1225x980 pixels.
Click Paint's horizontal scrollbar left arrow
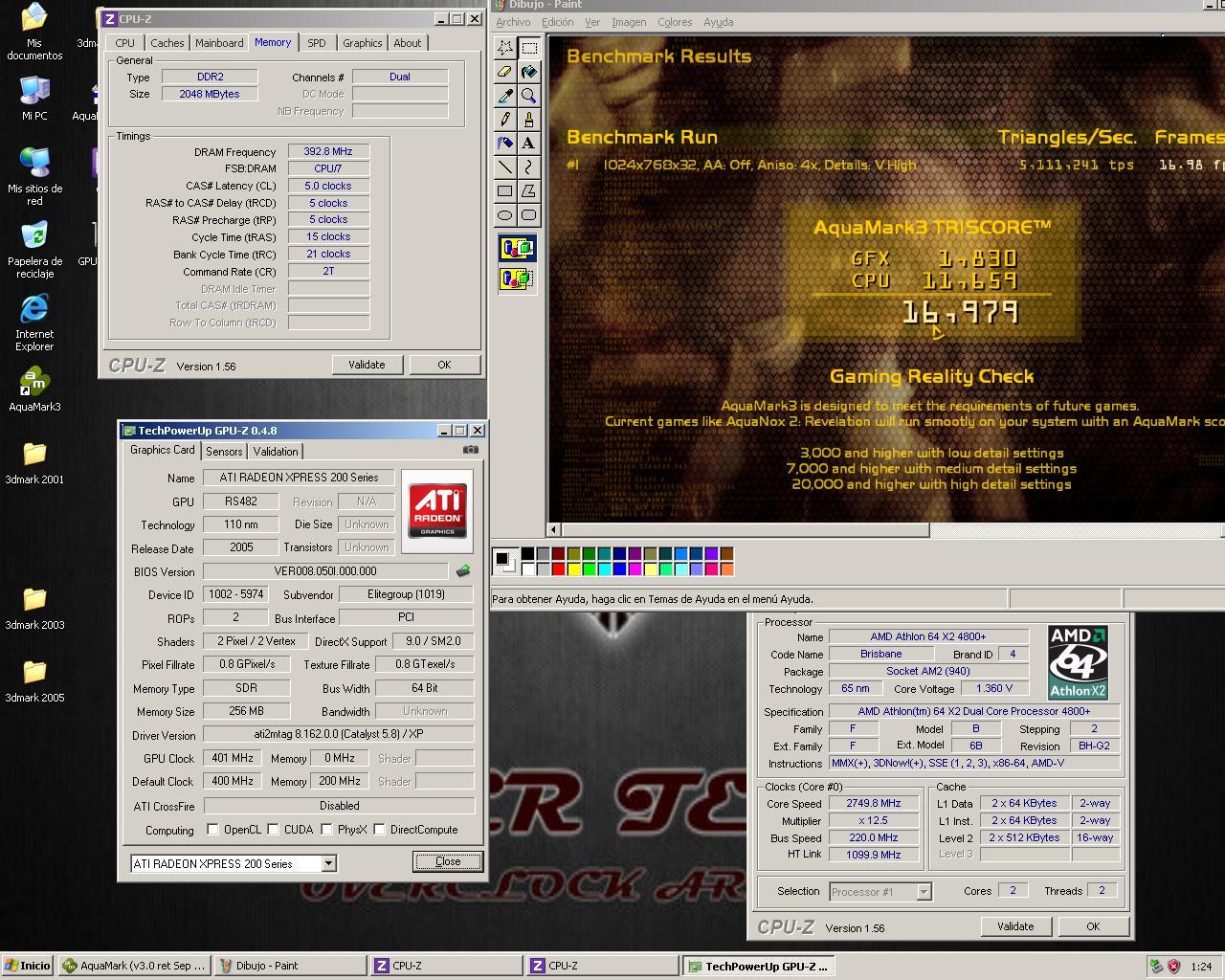[554, 529]
